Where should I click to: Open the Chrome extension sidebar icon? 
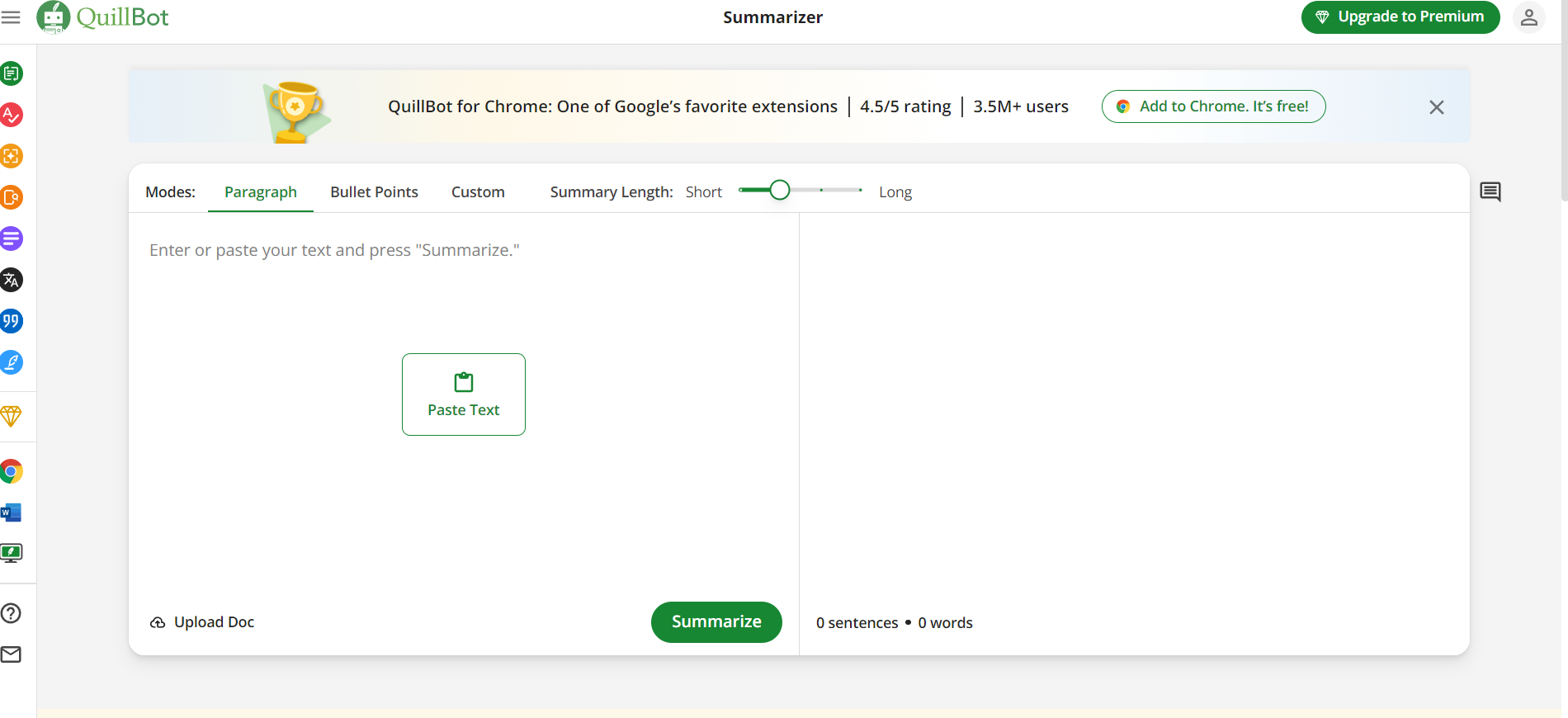coord(11,471)
